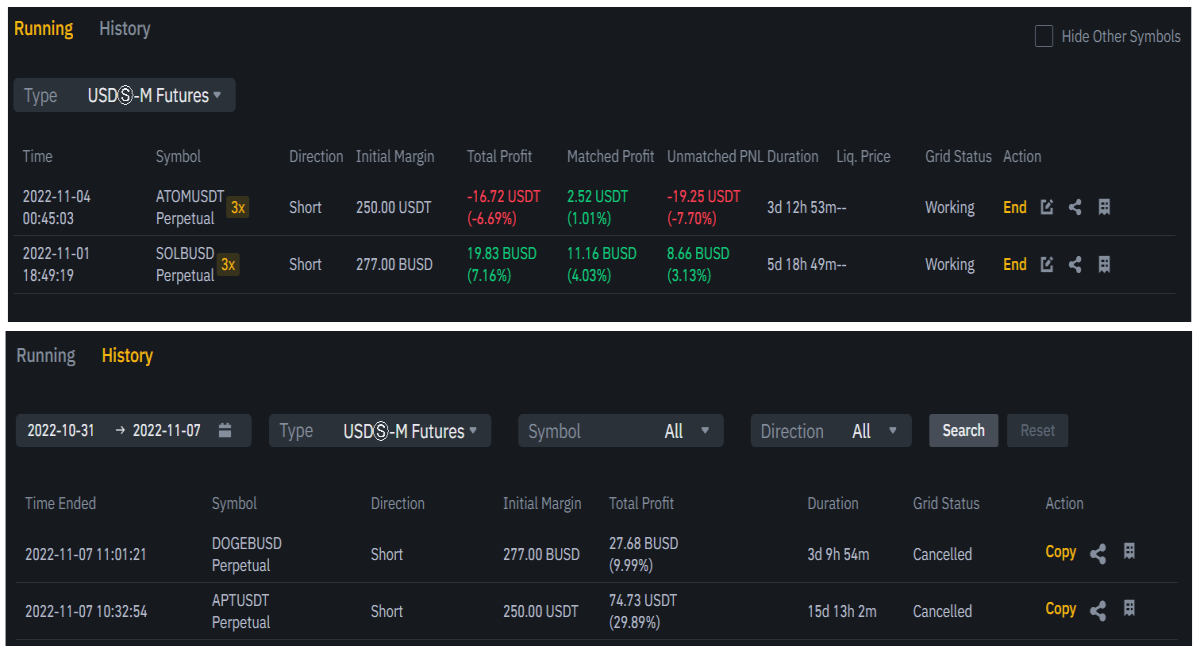The height and width of the screenshot is (656, 1200).
Task: Open calendar icon in date range
Action: (225, 430)
